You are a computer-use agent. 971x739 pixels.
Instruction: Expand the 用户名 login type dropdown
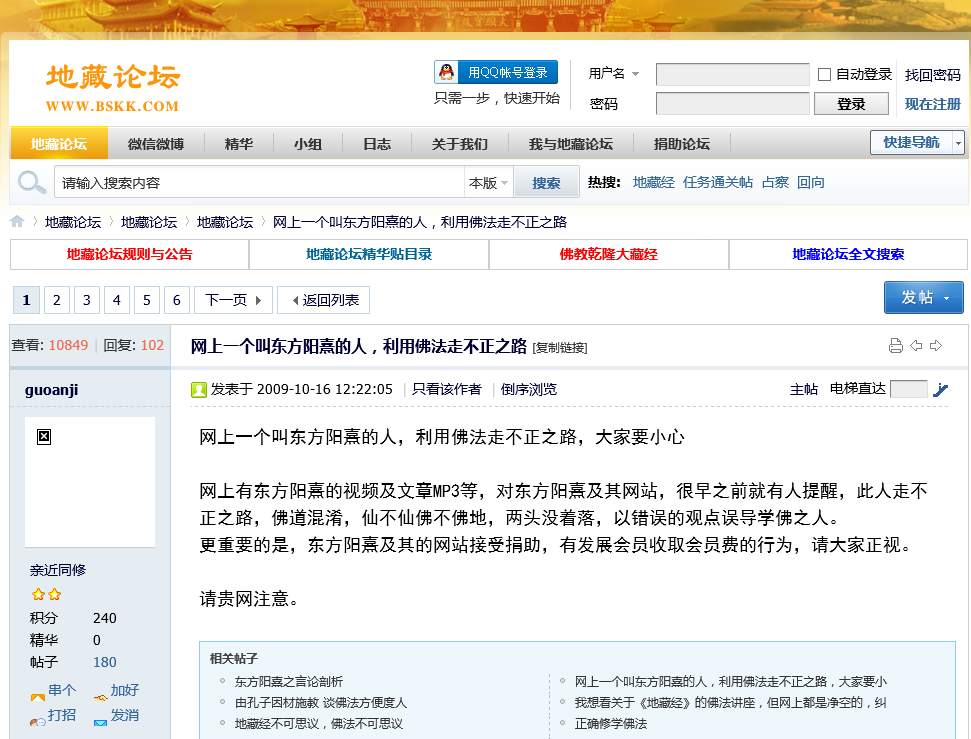click(x=635, y=74)
